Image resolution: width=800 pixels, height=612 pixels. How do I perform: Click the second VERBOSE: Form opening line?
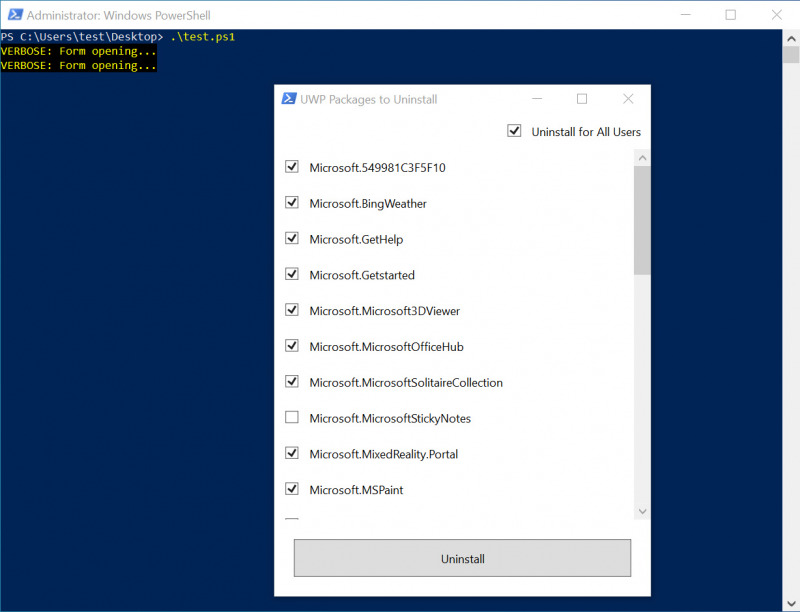coord(79,65)
